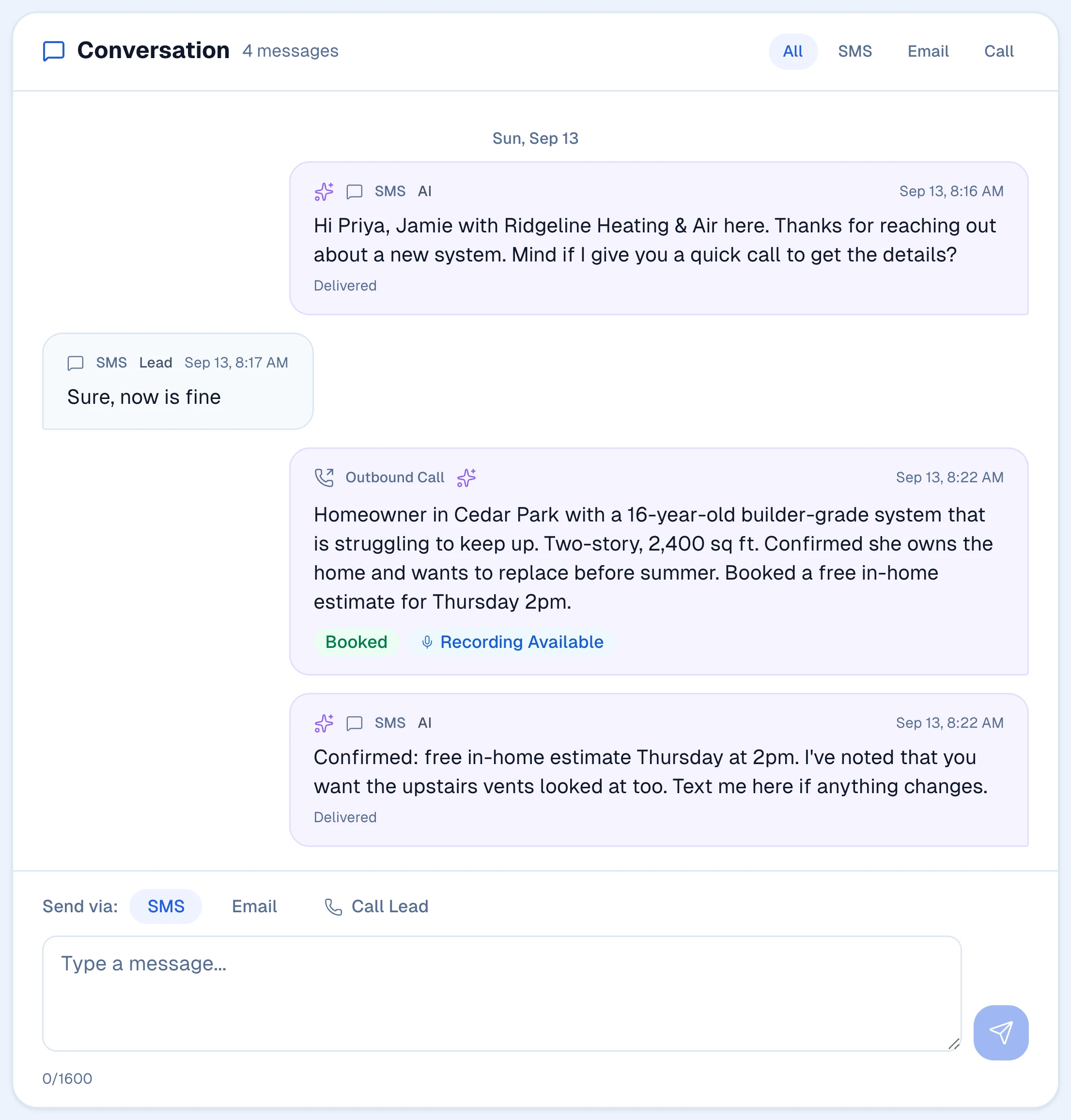Open the Recording Available link

512,643
